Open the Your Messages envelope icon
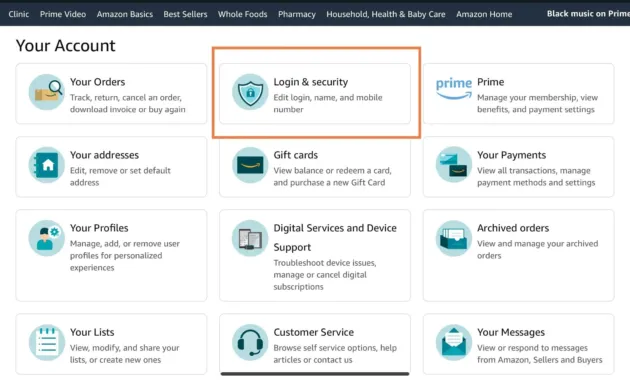Screen dimensions: 630x380 (x=454, y=342)
